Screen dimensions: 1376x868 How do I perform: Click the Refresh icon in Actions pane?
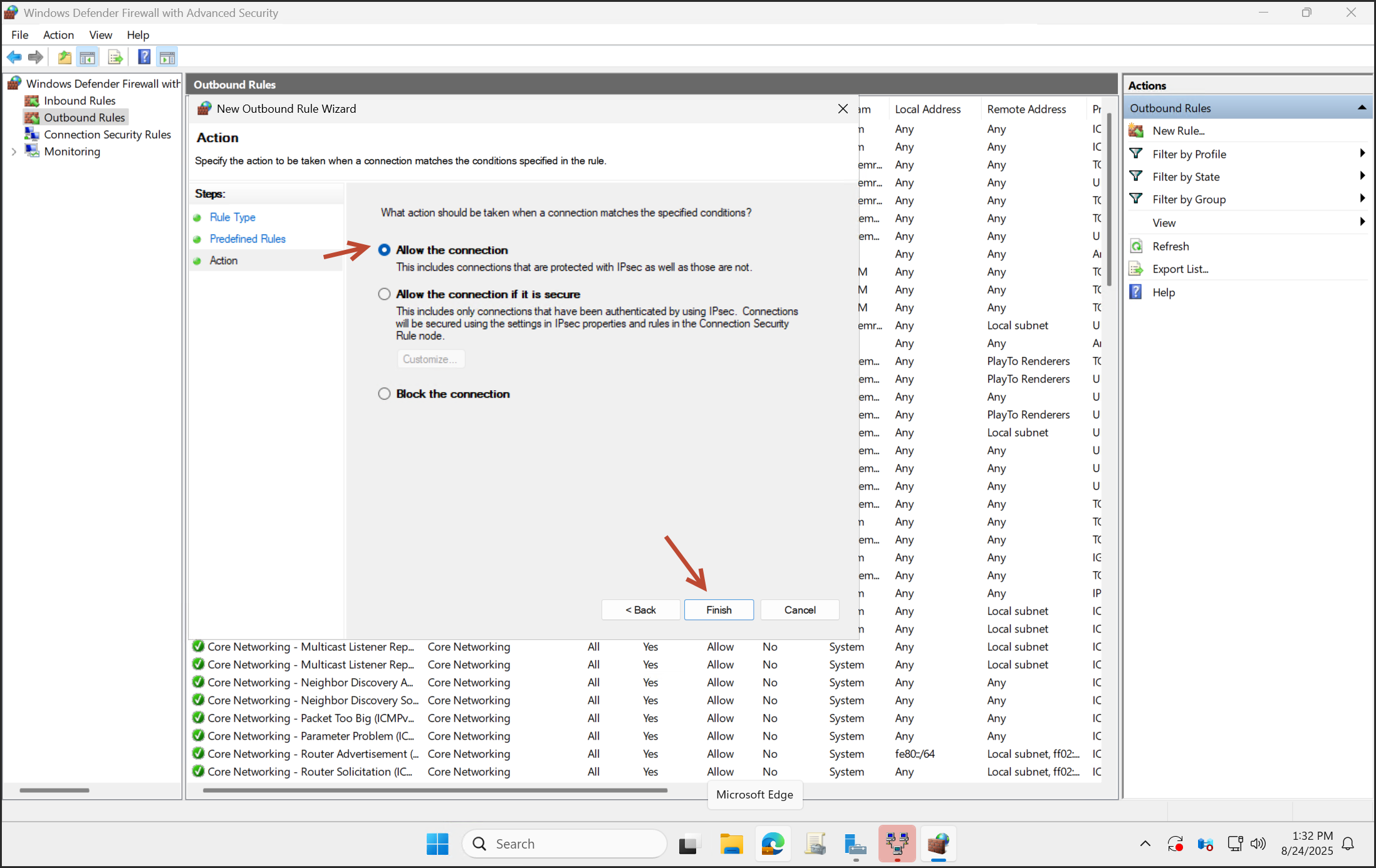point(1136,246)
